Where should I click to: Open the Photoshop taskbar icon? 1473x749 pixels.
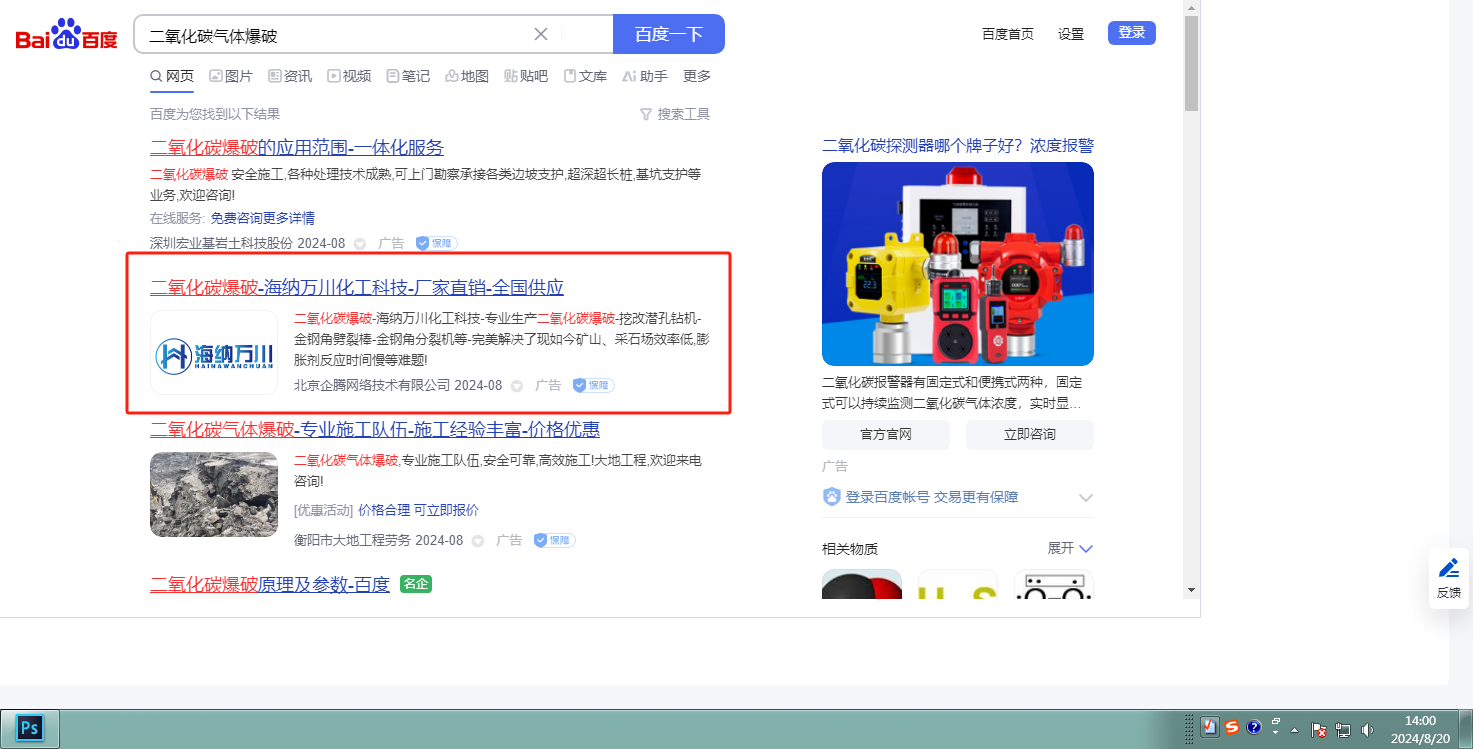tap(30, 728)
